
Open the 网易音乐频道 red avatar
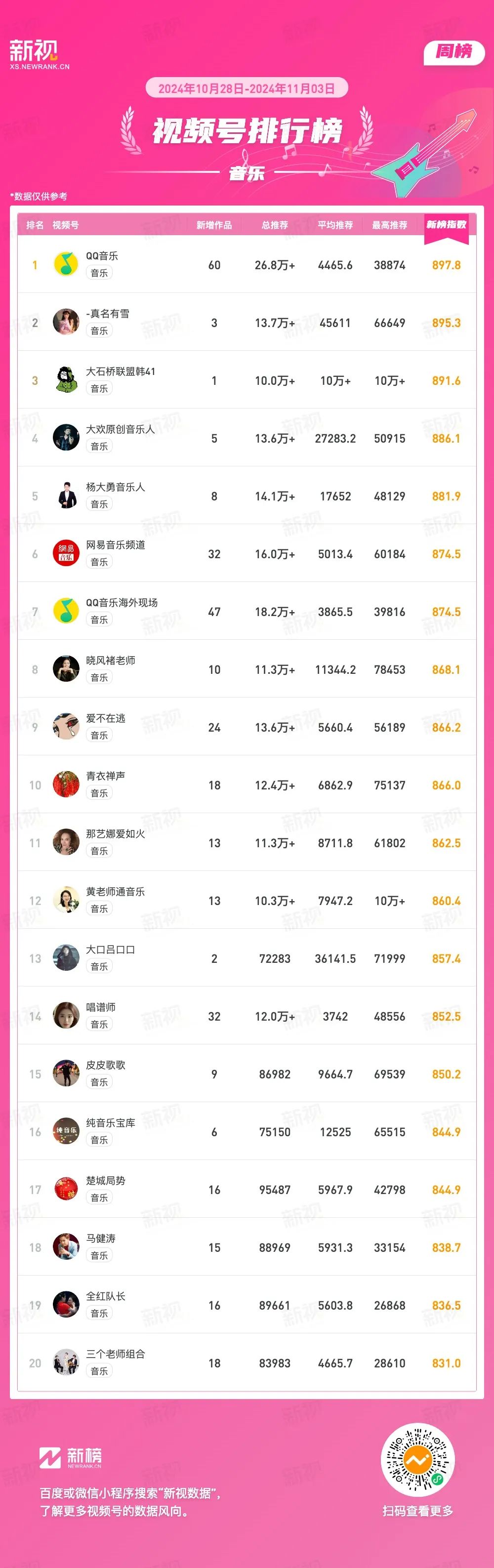click(x=66, y=553)
